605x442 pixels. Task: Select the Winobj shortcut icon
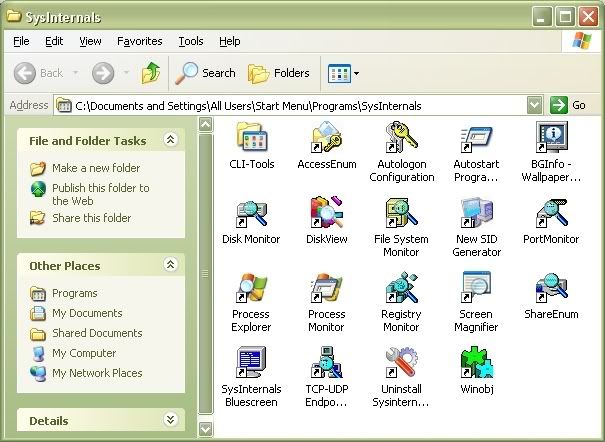tap(477, 362)
